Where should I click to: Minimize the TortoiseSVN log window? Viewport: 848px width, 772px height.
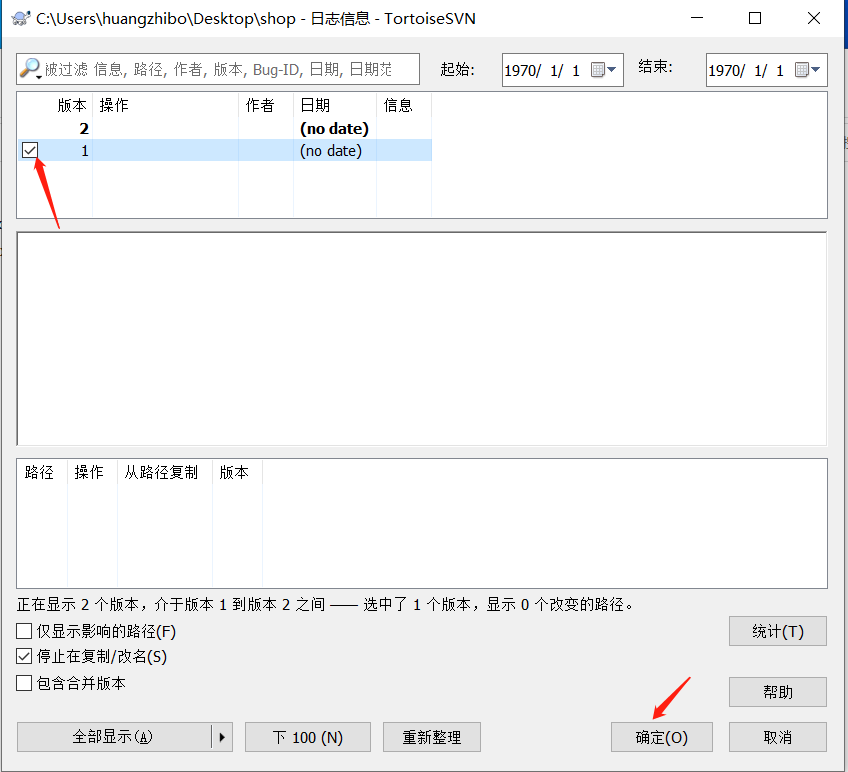pos(697,18)
